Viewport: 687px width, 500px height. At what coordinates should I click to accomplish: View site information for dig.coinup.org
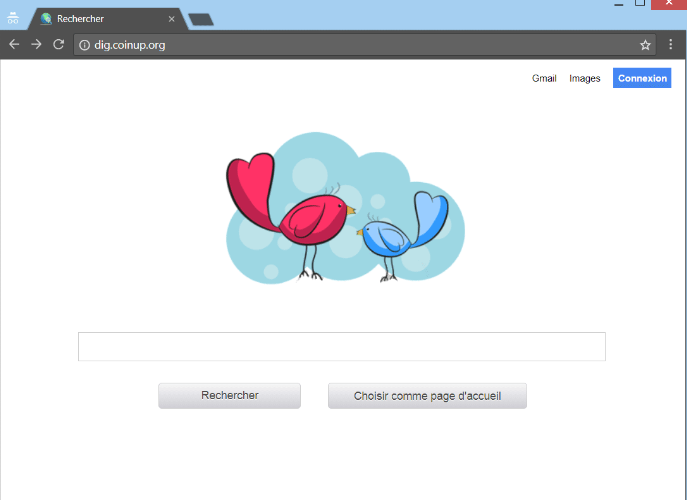pyautogui.click(x=85, y=45)
